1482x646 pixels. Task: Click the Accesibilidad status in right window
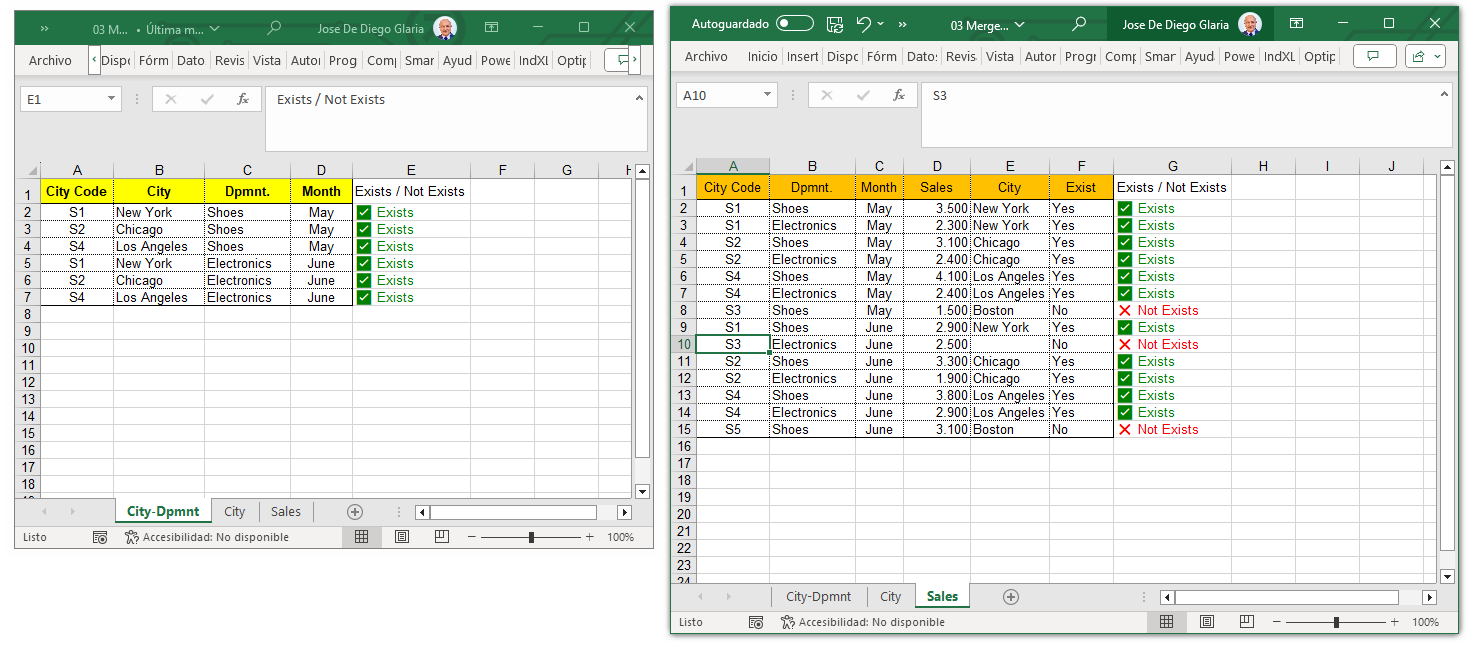point(862,622)
